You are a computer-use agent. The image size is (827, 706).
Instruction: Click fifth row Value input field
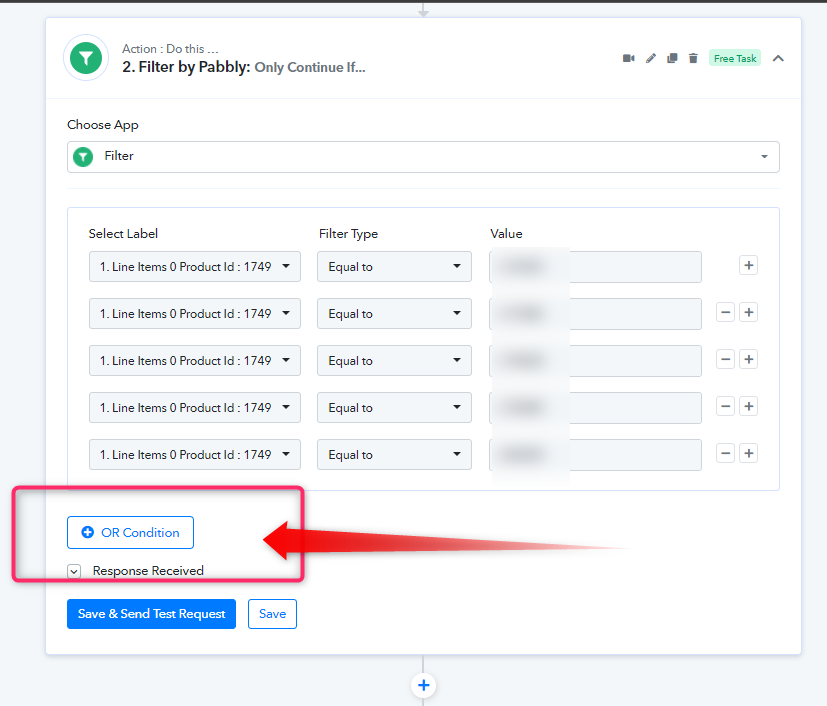[x=595, y=454]
